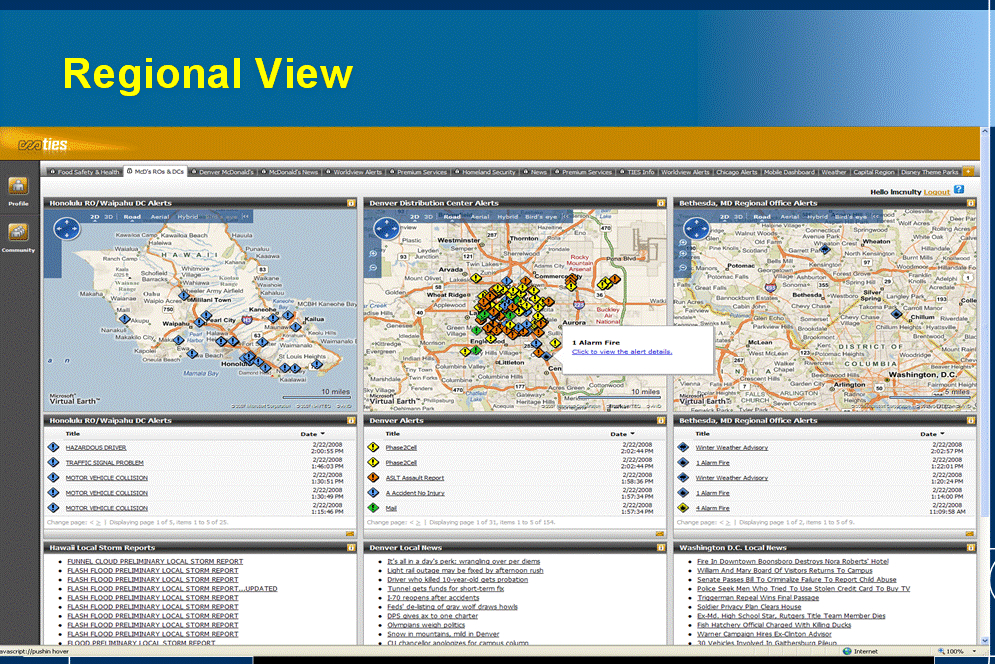Click the Washington D.C. Local News header icon
The height and width of the screenshot is (664, 995).
[x=970, y=547]
